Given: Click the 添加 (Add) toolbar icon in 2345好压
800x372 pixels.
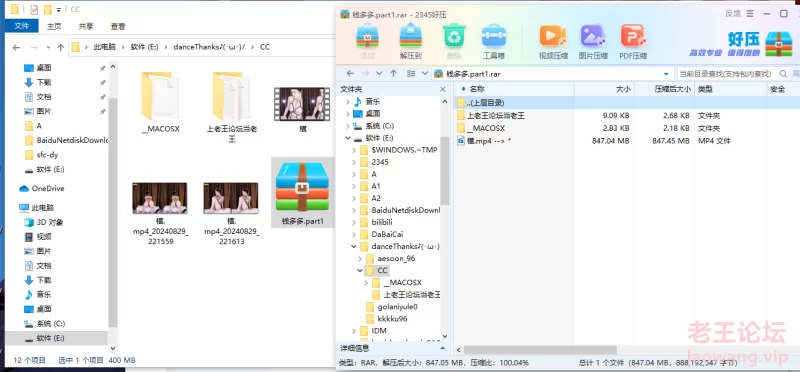Looking at the screenshot, I should 367,42.
